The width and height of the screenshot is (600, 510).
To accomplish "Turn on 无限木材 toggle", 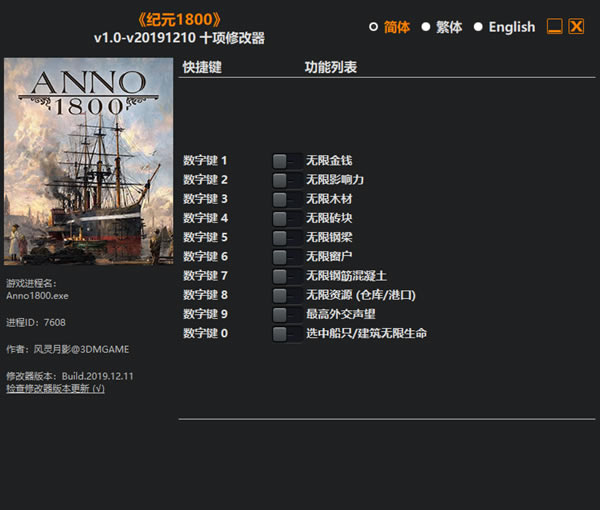I will click(x=287, y=199).
